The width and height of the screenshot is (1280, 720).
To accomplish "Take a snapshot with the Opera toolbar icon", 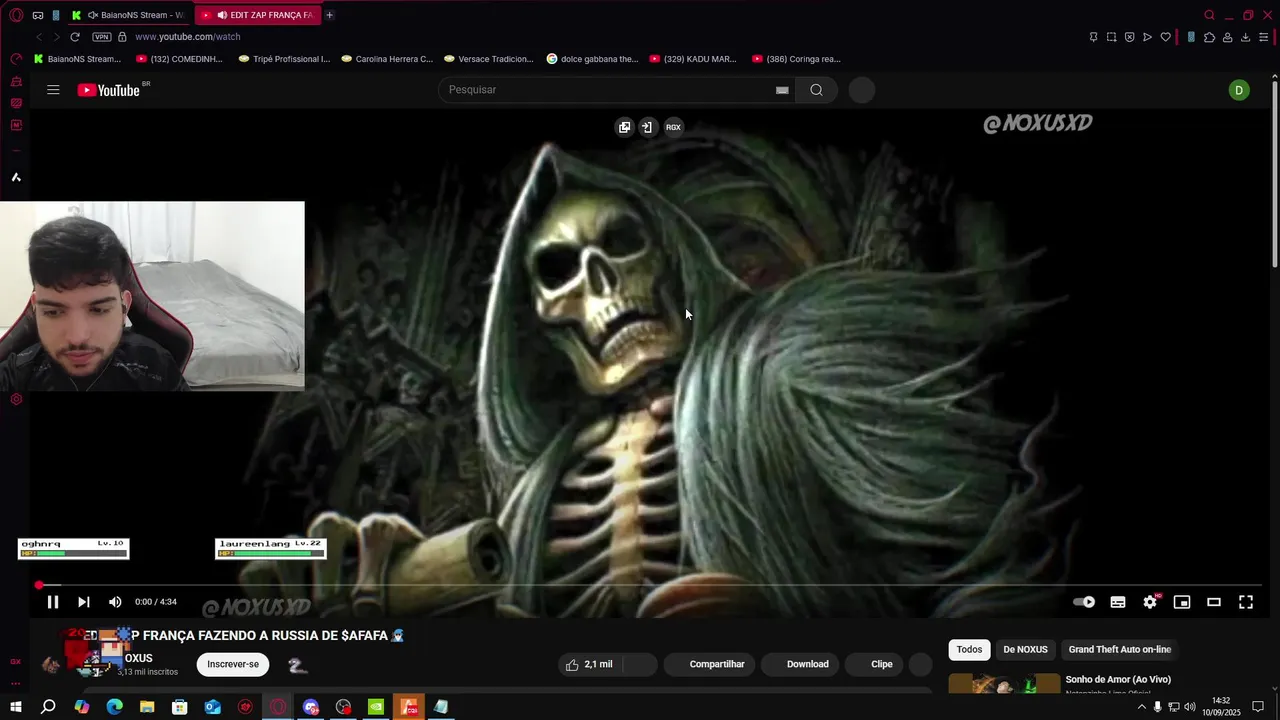I will 1111,37.
